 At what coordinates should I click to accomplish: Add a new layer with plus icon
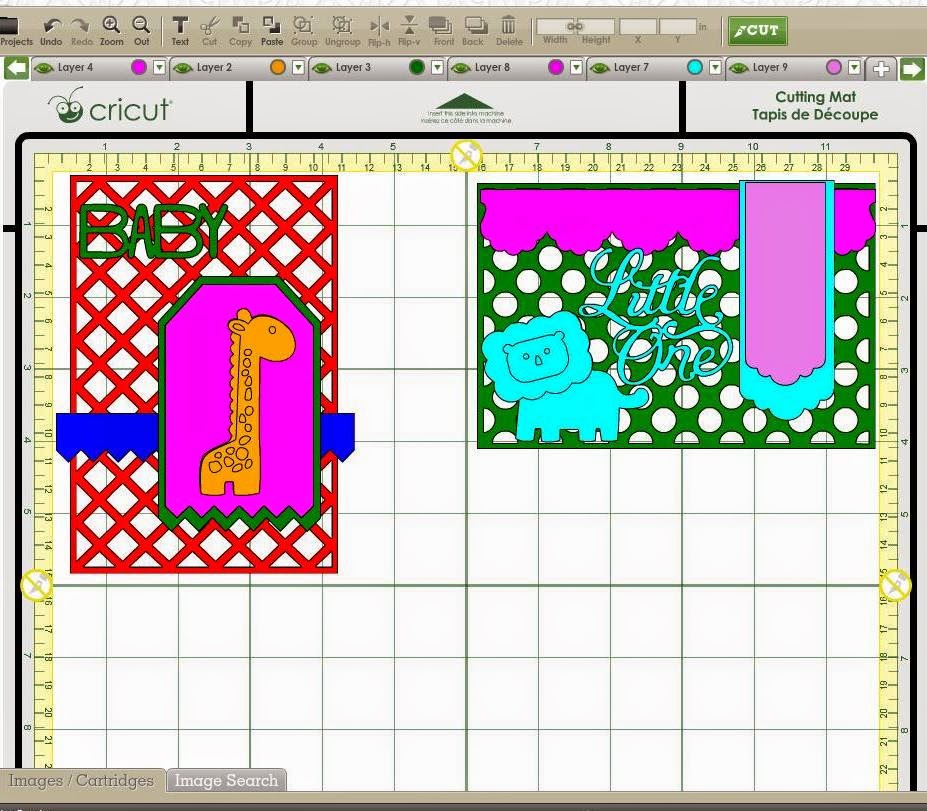coord(880,69)
